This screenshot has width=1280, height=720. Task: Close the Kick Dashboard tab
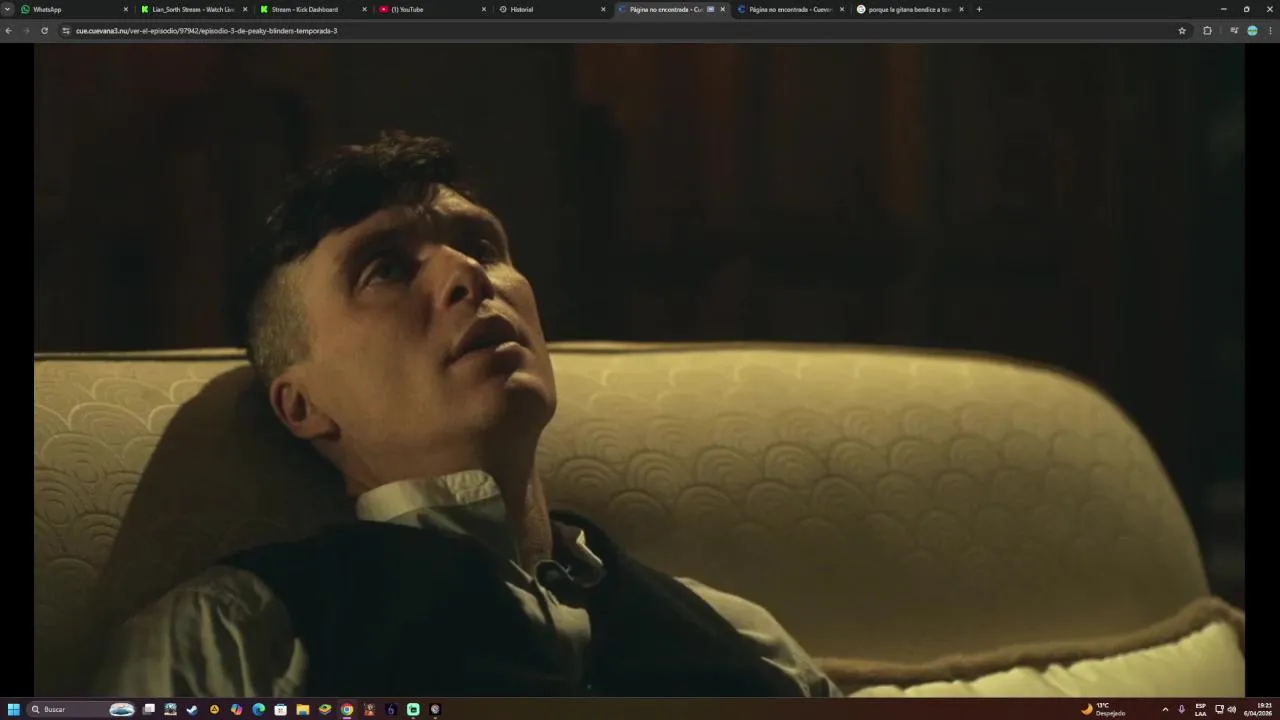click(364, 9)
